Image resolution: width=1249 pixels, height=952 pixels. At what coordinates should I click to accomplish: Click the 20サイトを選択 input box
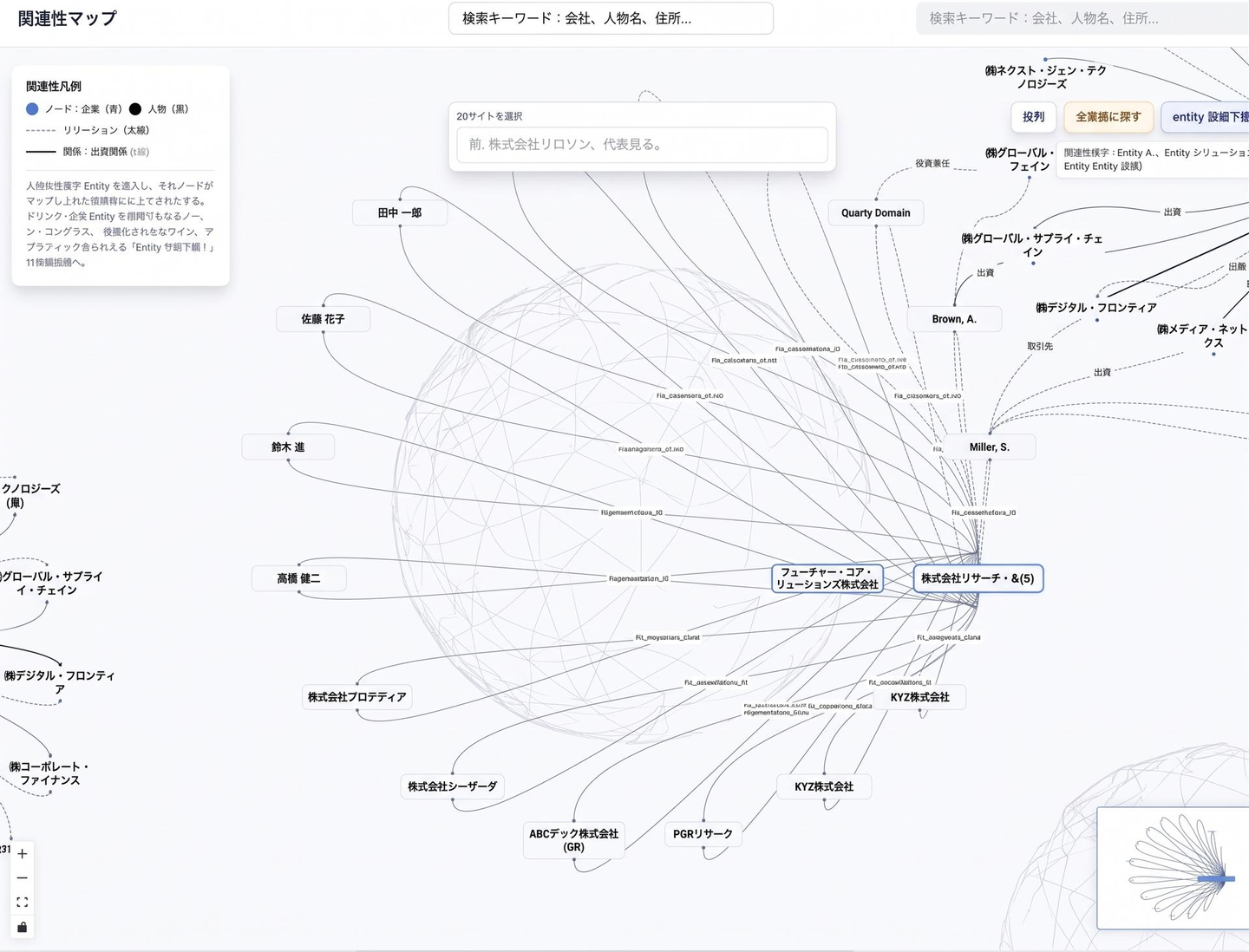coord(642,145)
